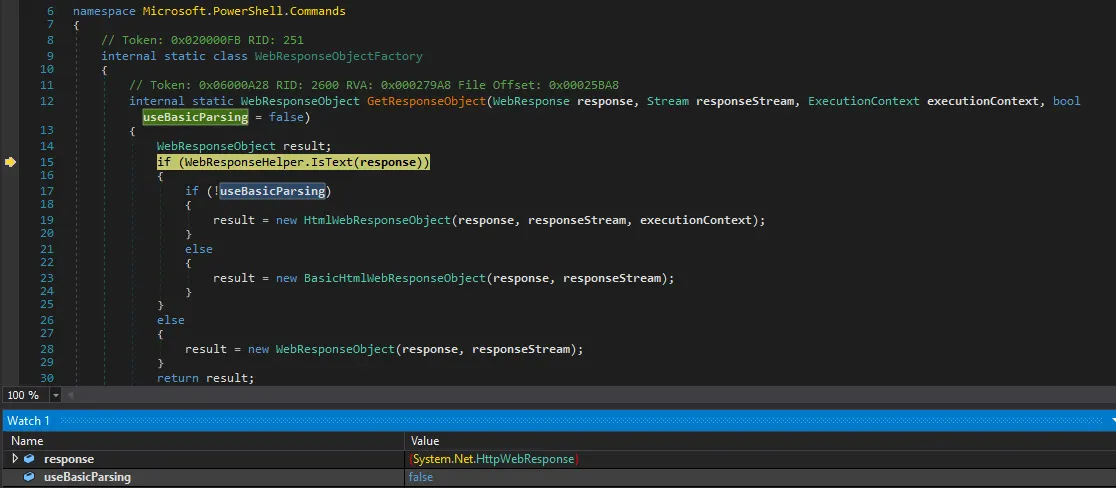Click BasicHtmlWebResponseObject on line 23
Image resolution: width=1116 pixels, height=488 pixels.
click(395, 278)
